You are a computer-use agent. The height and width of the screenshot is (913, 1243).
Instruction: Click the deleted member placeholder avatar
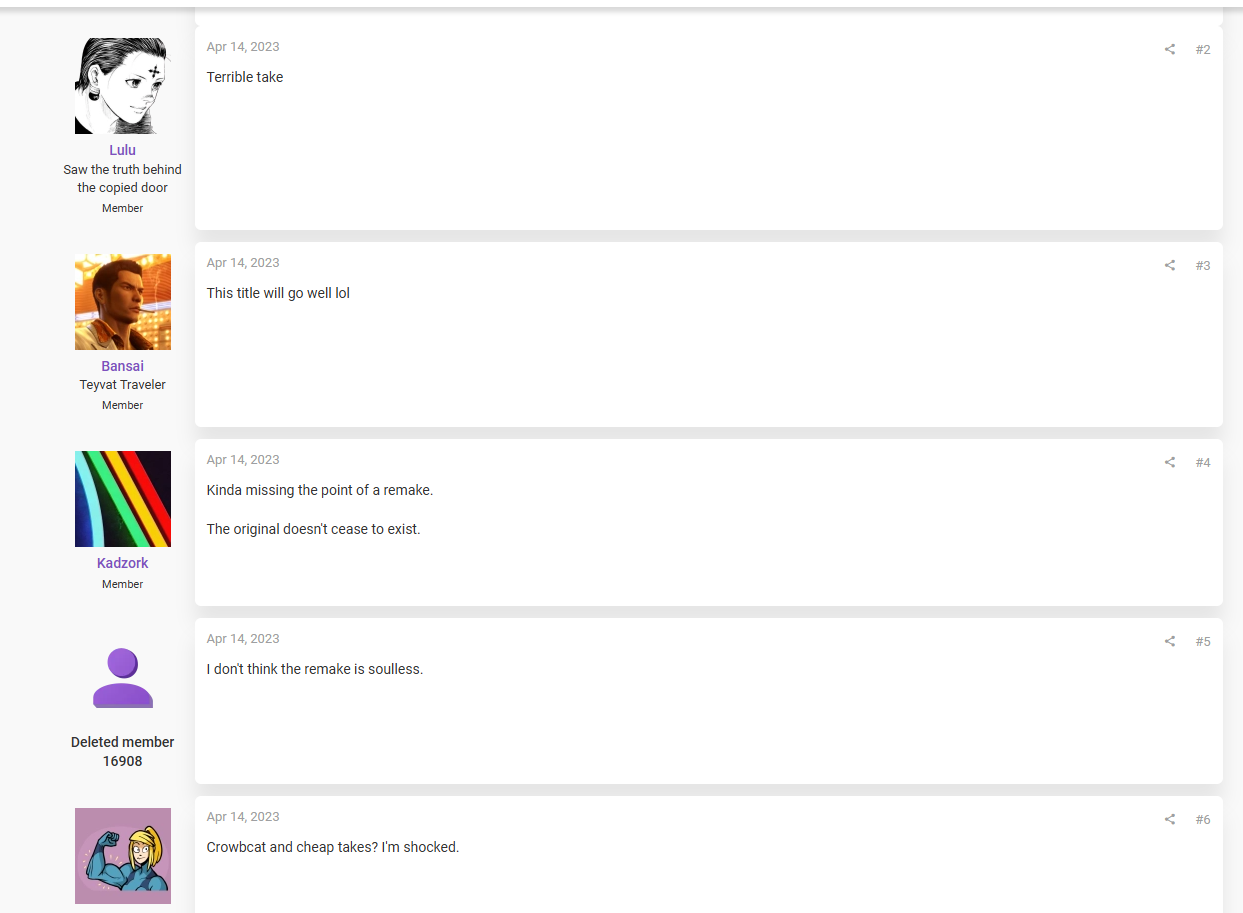(x=123, y=678)
